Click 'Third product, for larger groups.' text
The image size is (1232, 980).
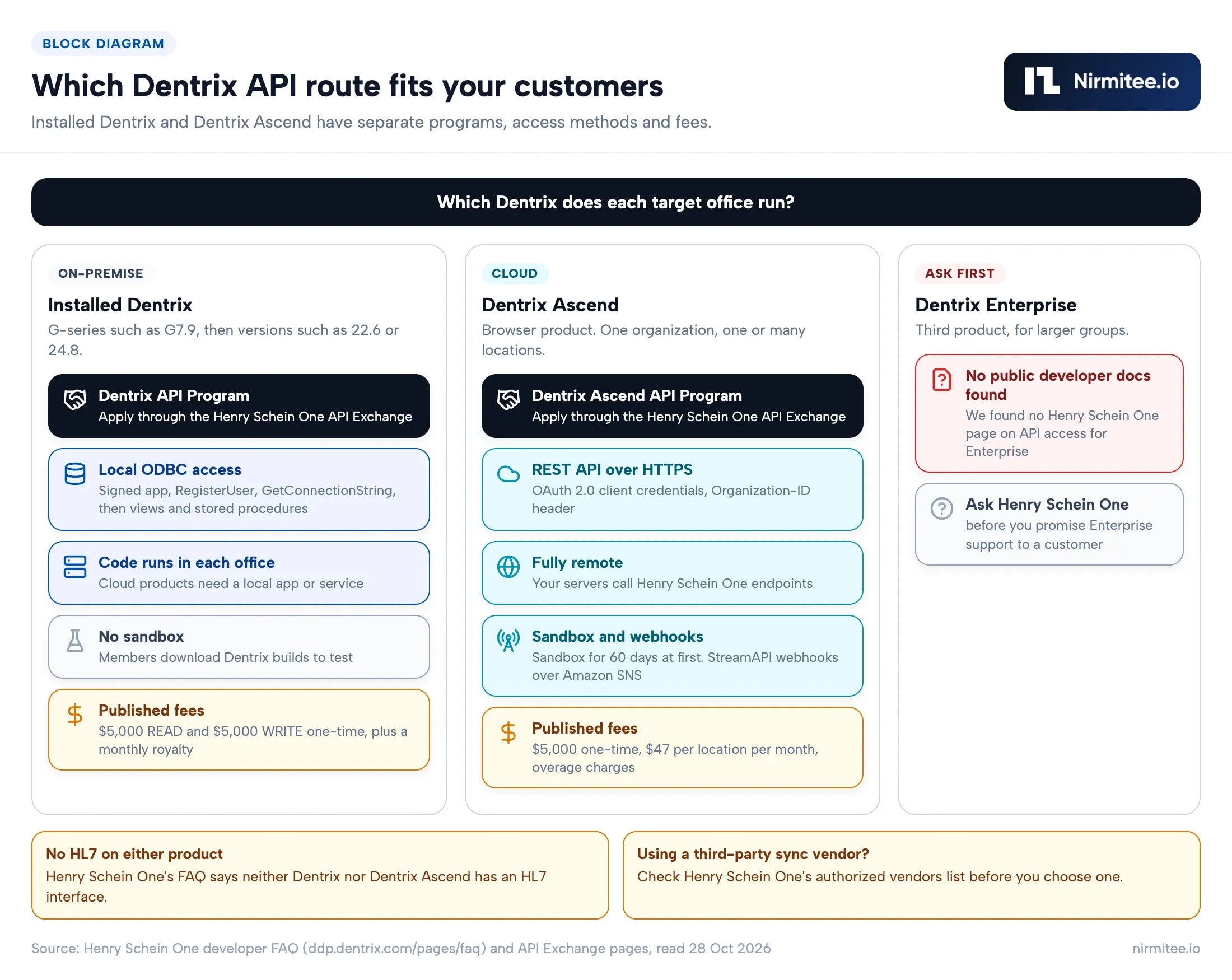coord(1021,330)
